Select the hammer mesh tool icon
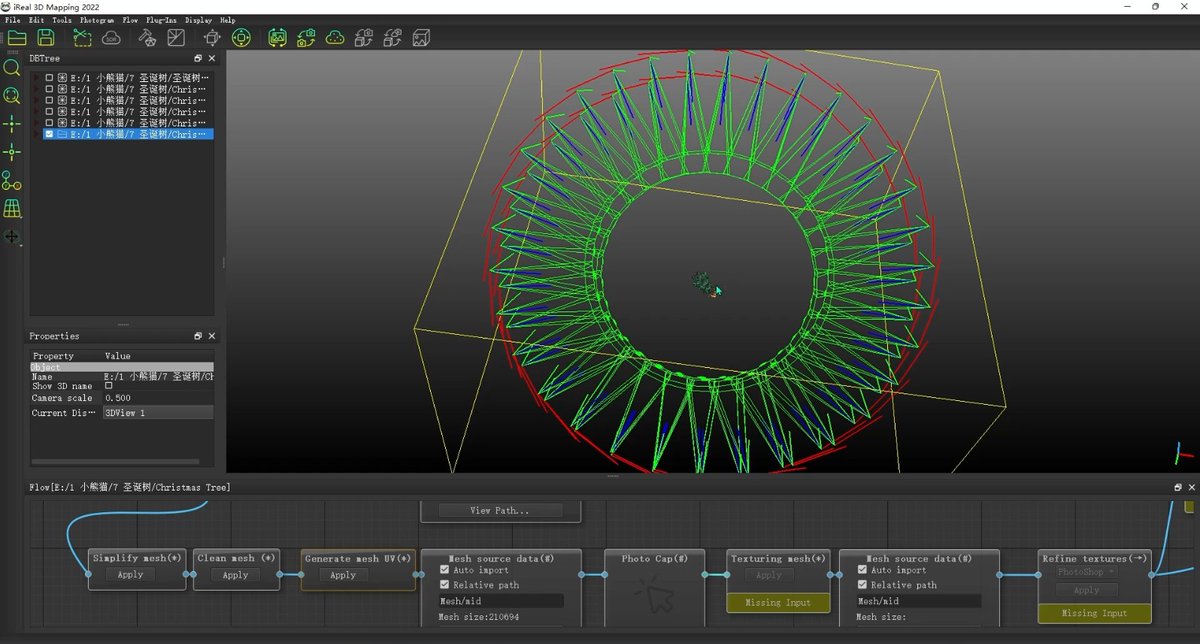The image size is (1200, 644). [x=147, y=38]
